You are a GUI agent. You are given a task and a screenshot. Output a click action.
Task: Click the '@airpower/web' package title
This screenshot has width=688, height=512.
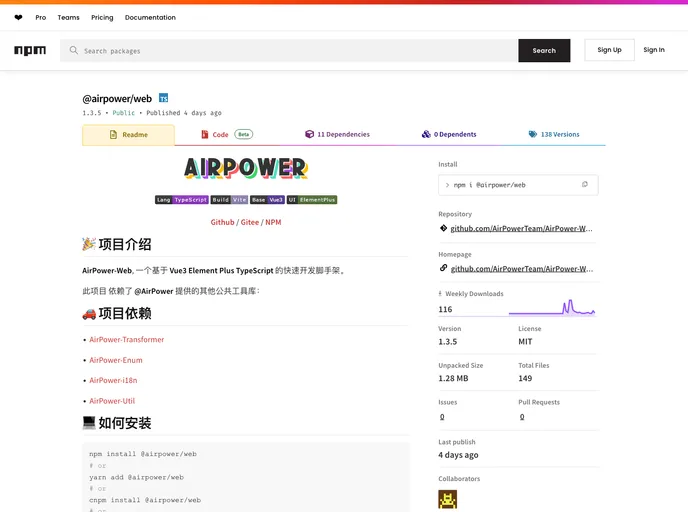[x=117, y=99]
